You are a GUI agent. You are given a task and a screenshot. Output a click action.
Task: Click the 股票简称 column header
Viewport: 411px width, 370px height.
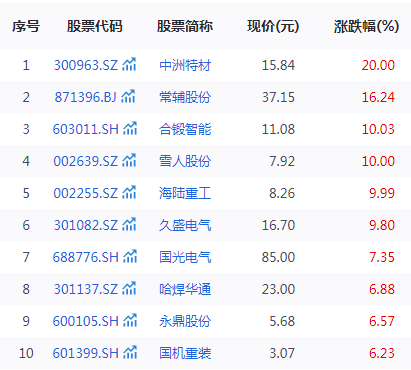click(x=185, y=26)
